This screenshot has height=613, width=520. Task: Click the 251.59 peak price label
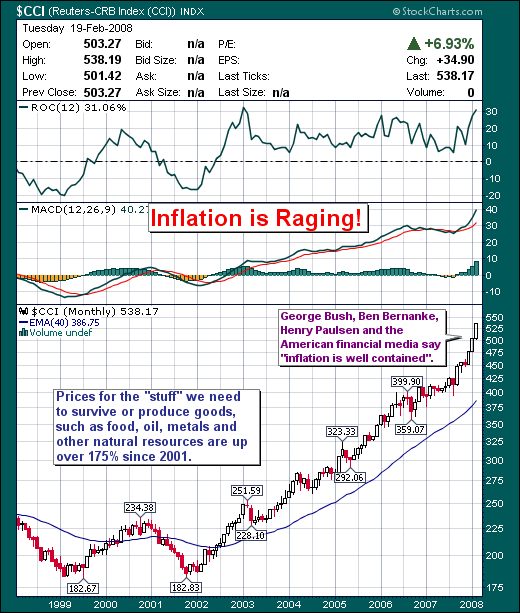(x=247, y=490)
